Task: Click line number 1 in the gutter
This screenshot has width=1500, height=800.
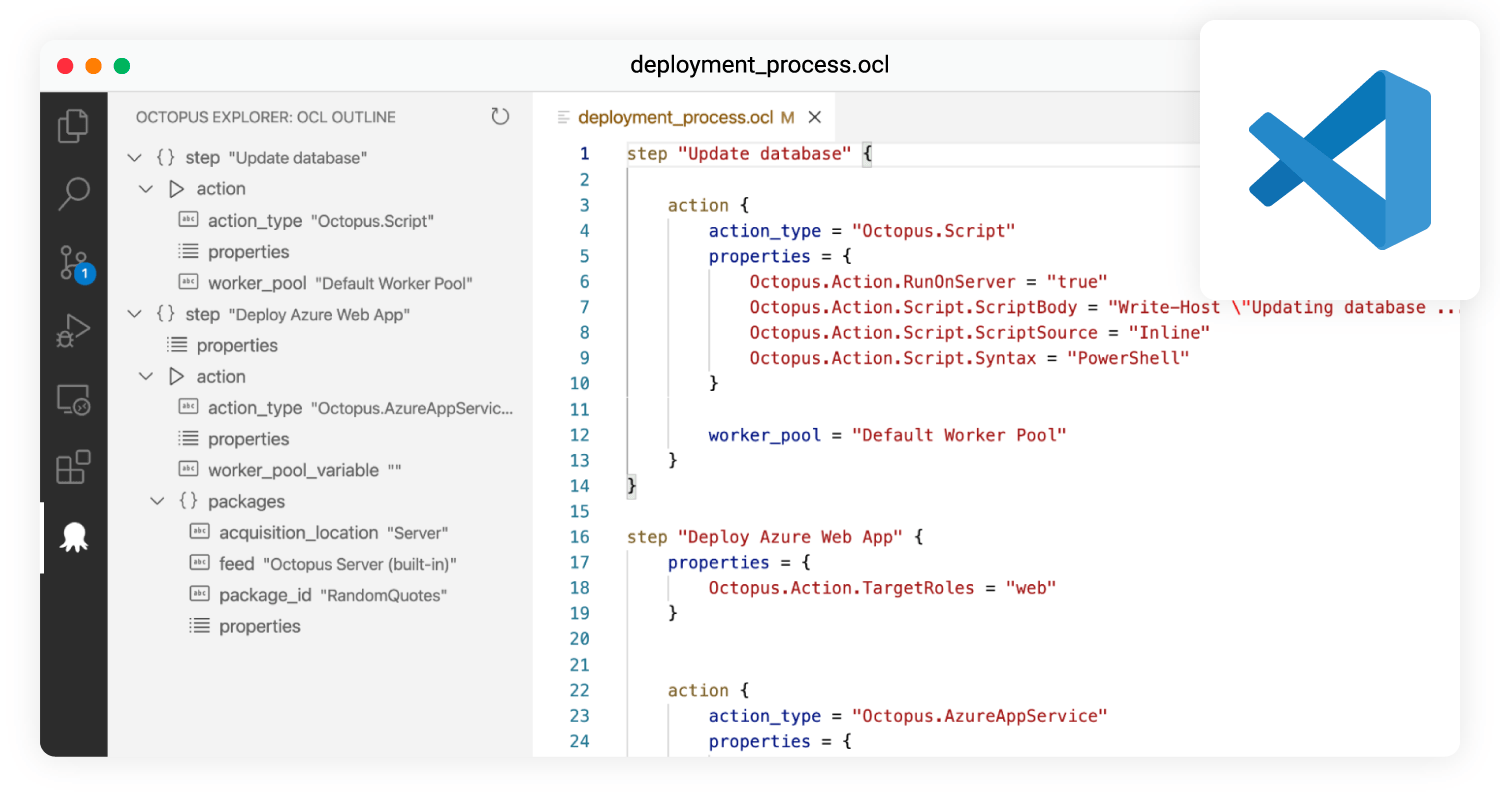Action: pos(585,154)
